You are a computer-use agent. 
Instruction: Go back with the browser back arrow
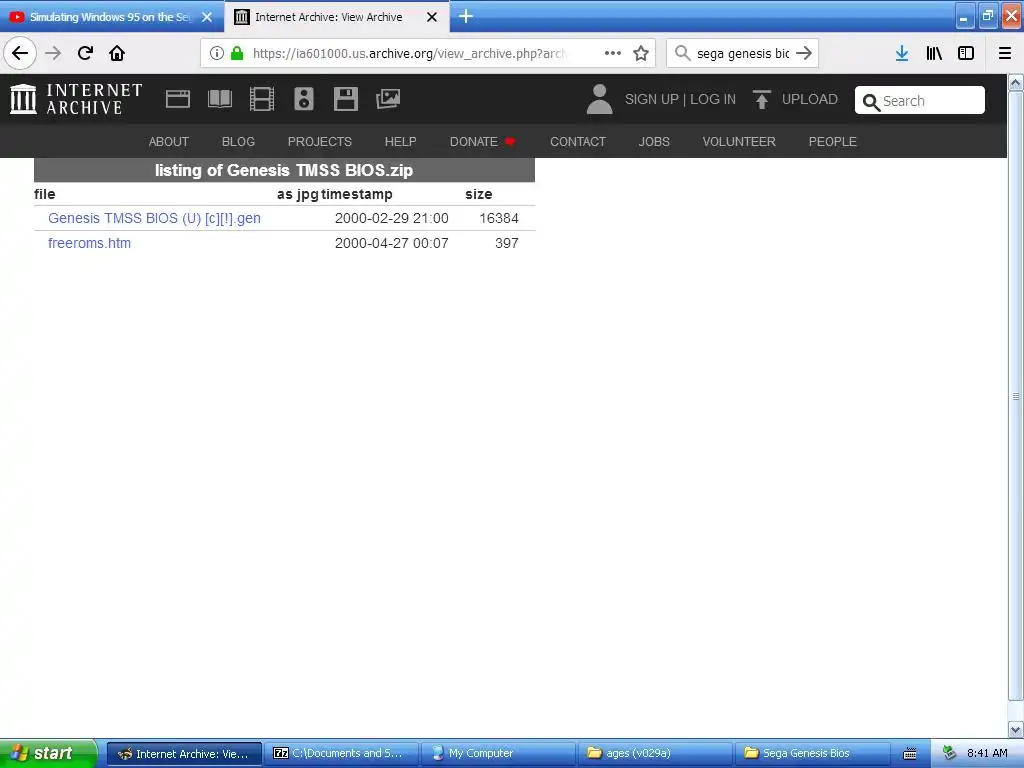(x=20, y=53)
